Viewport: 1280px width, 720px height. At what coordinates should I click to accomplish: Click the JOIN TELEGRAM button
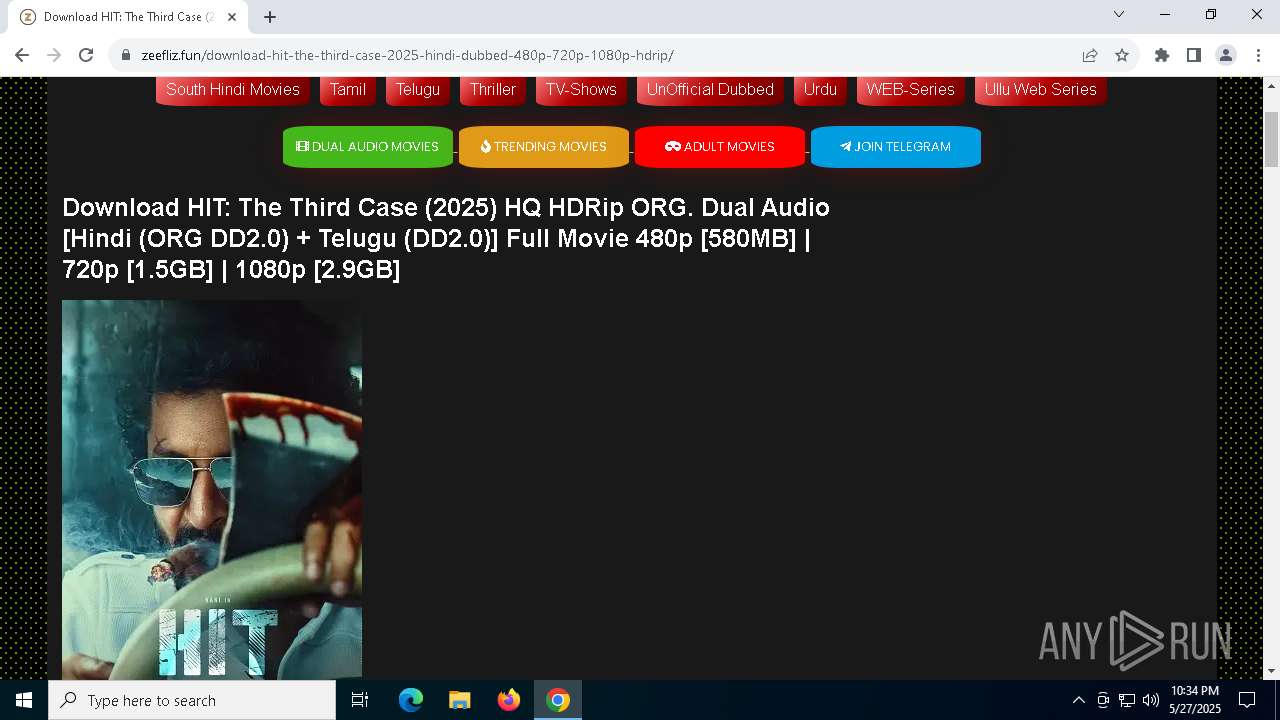(x=896, y=146)
